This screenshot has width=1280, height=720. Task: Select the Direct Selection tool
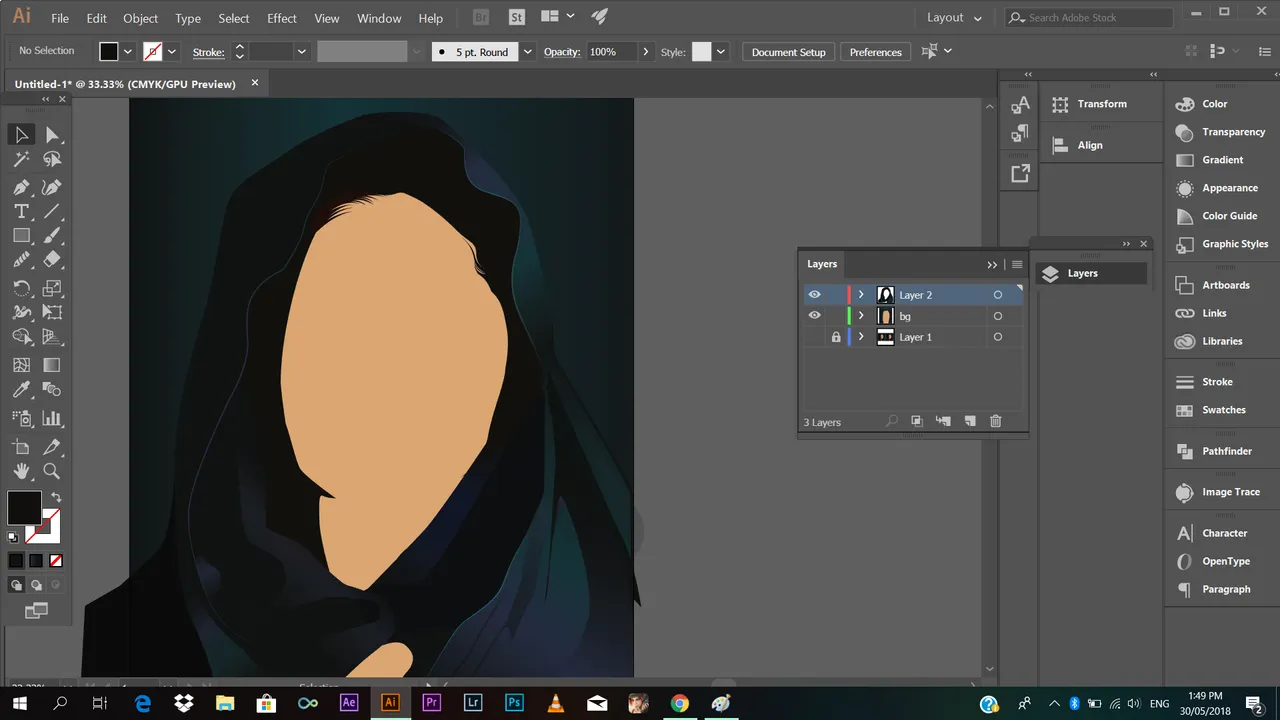click(x=52, y=135)
